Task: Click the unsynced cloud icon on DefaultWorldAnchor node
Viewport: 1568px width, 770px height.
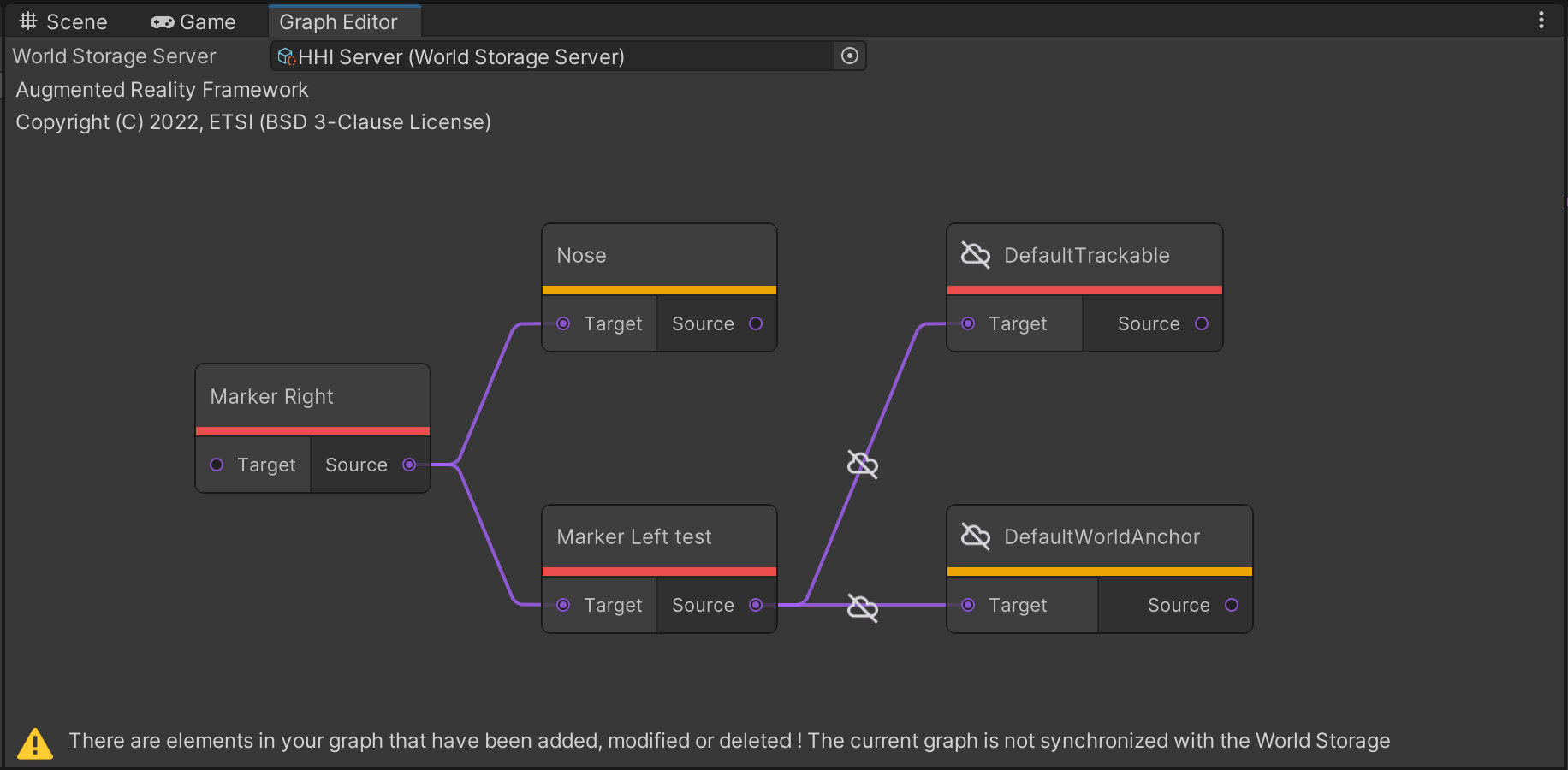Action: pos(975,536)
